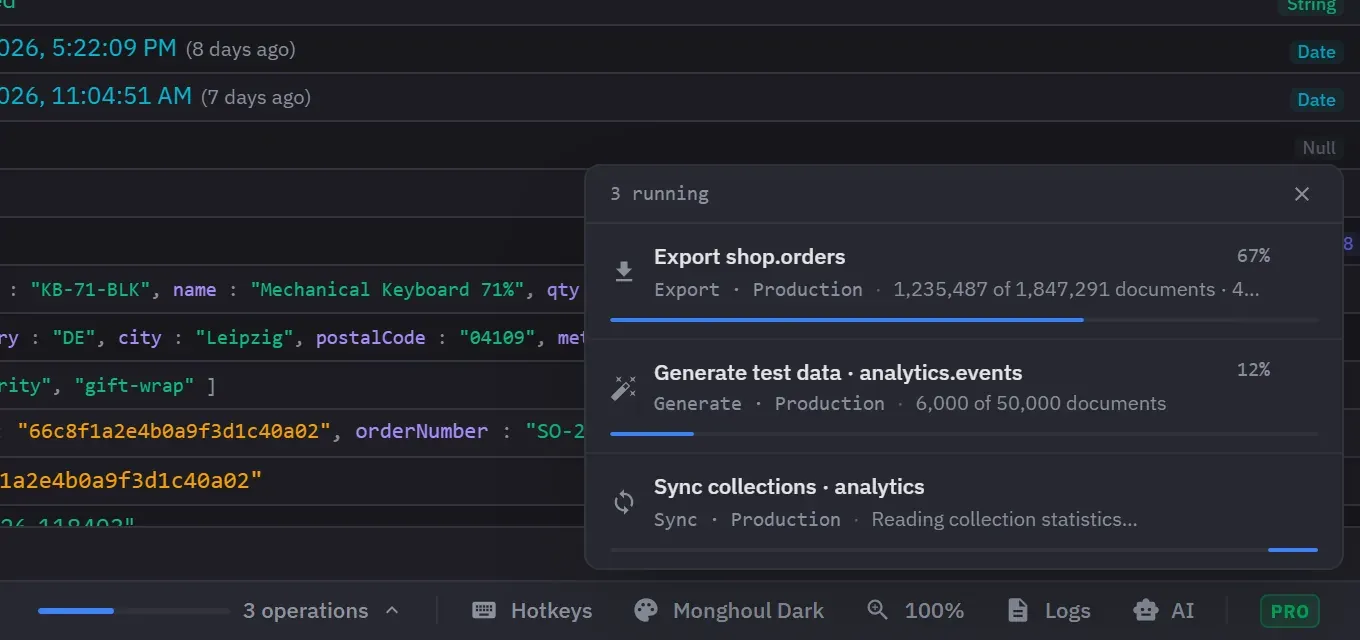Click 6,000 of 50,000 documents text
Viewport: 1360px width, 640px height.
[x=1040, y=404]
